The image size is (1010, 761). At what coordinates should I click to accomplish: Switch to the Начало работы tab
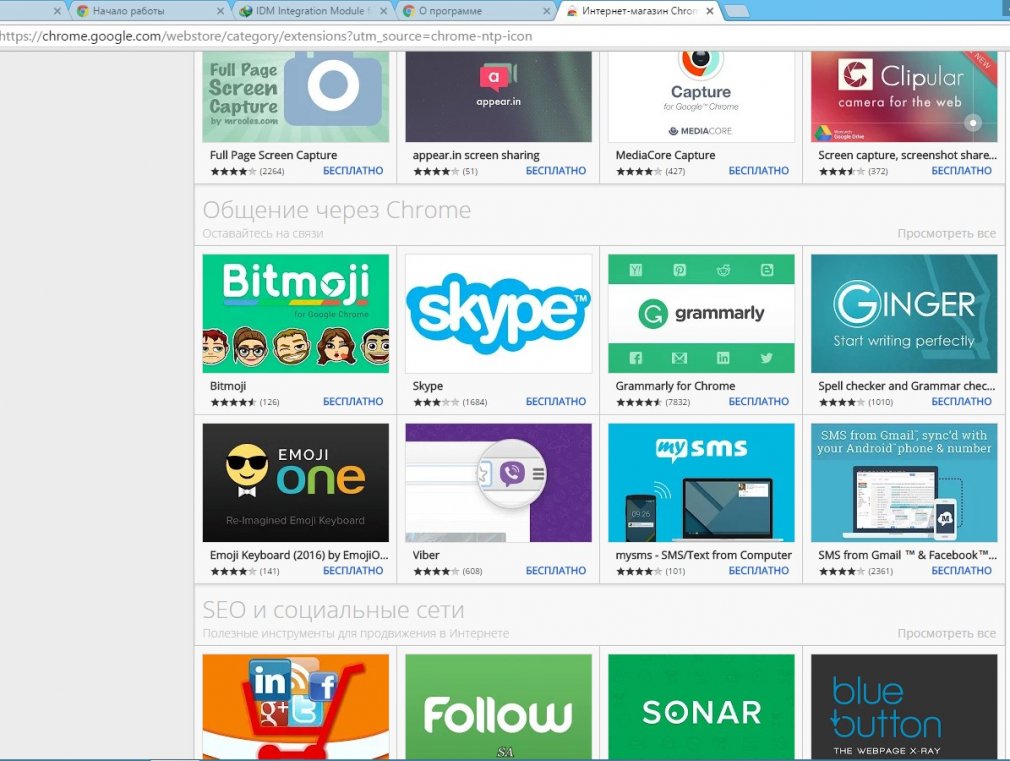tap(149, 11)
